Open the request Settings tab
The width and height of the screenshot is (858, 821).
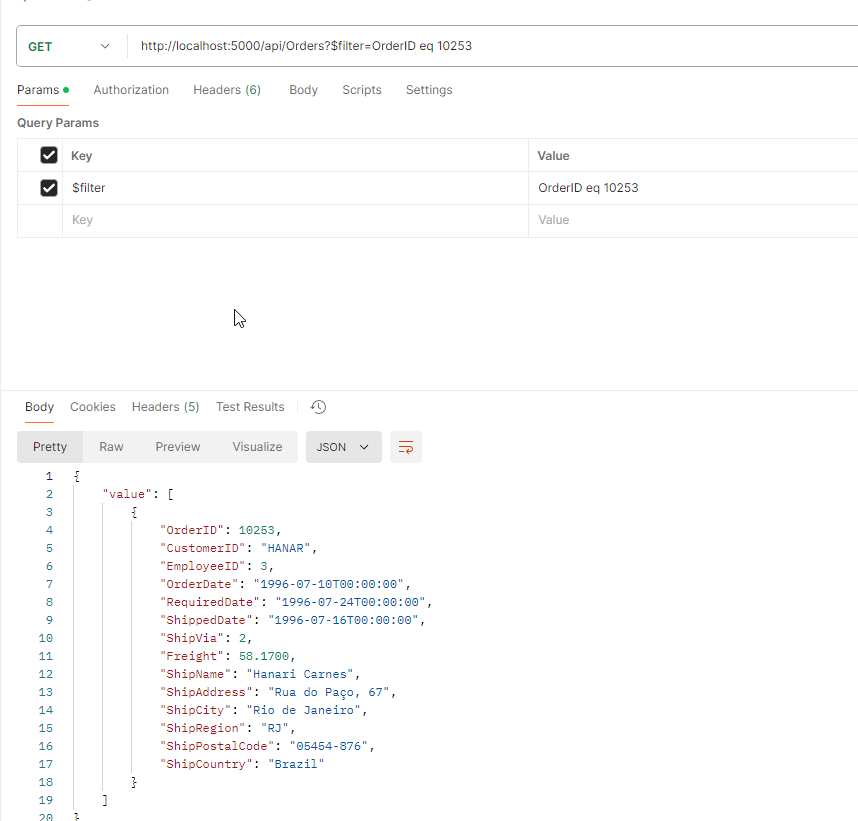point(429,90)
